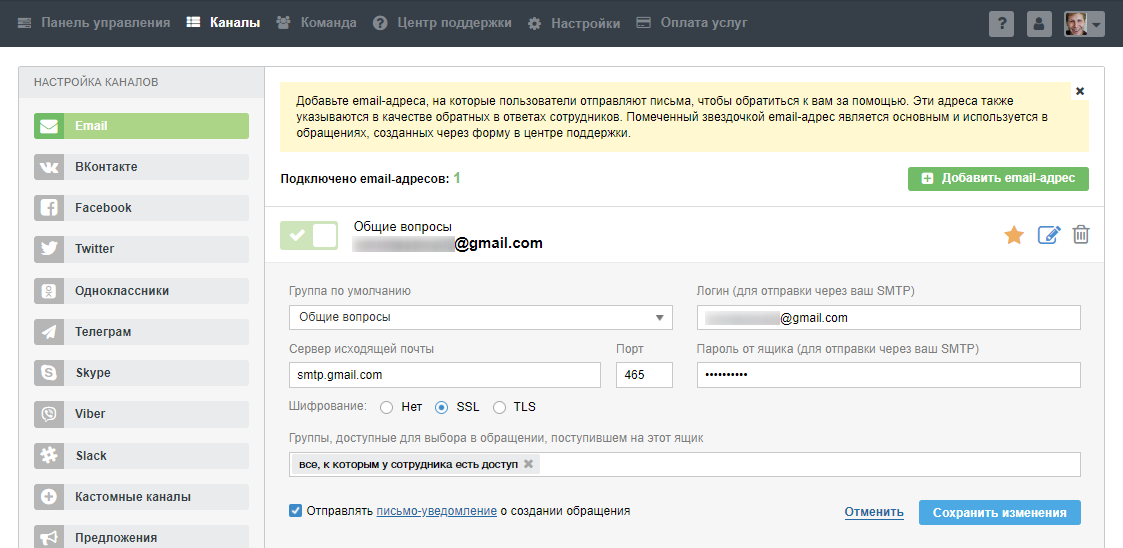This screenshot has height=548, width=1123.
Task: Open the ВКонтакте channel settings
Action: [141, 167]
